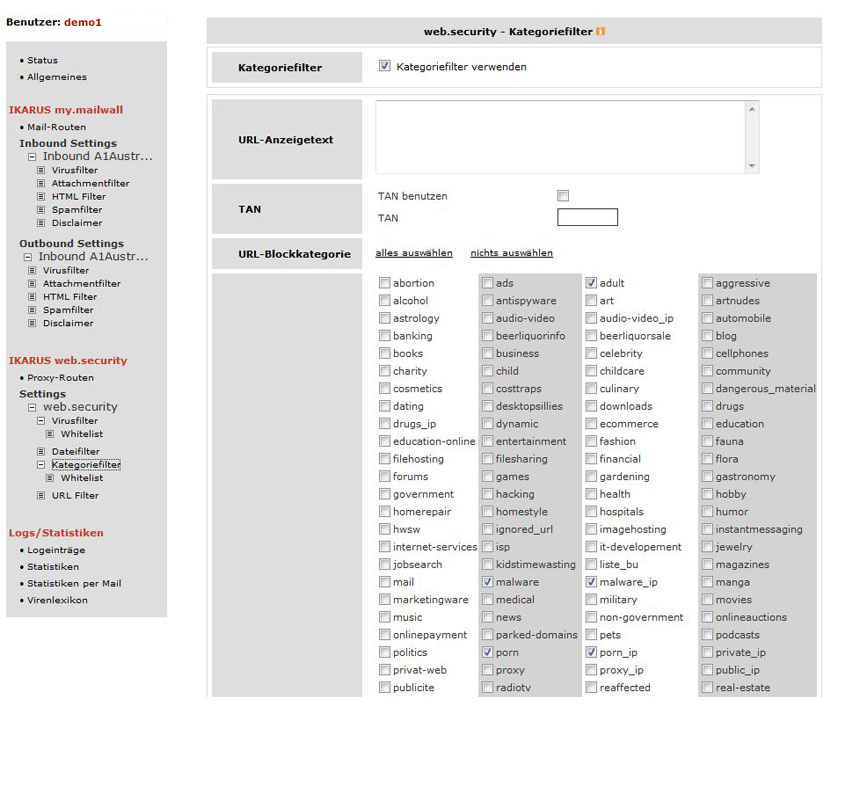
Task: Enable the 'TAN benutzen' checkbox
Action: coord(563,196)
